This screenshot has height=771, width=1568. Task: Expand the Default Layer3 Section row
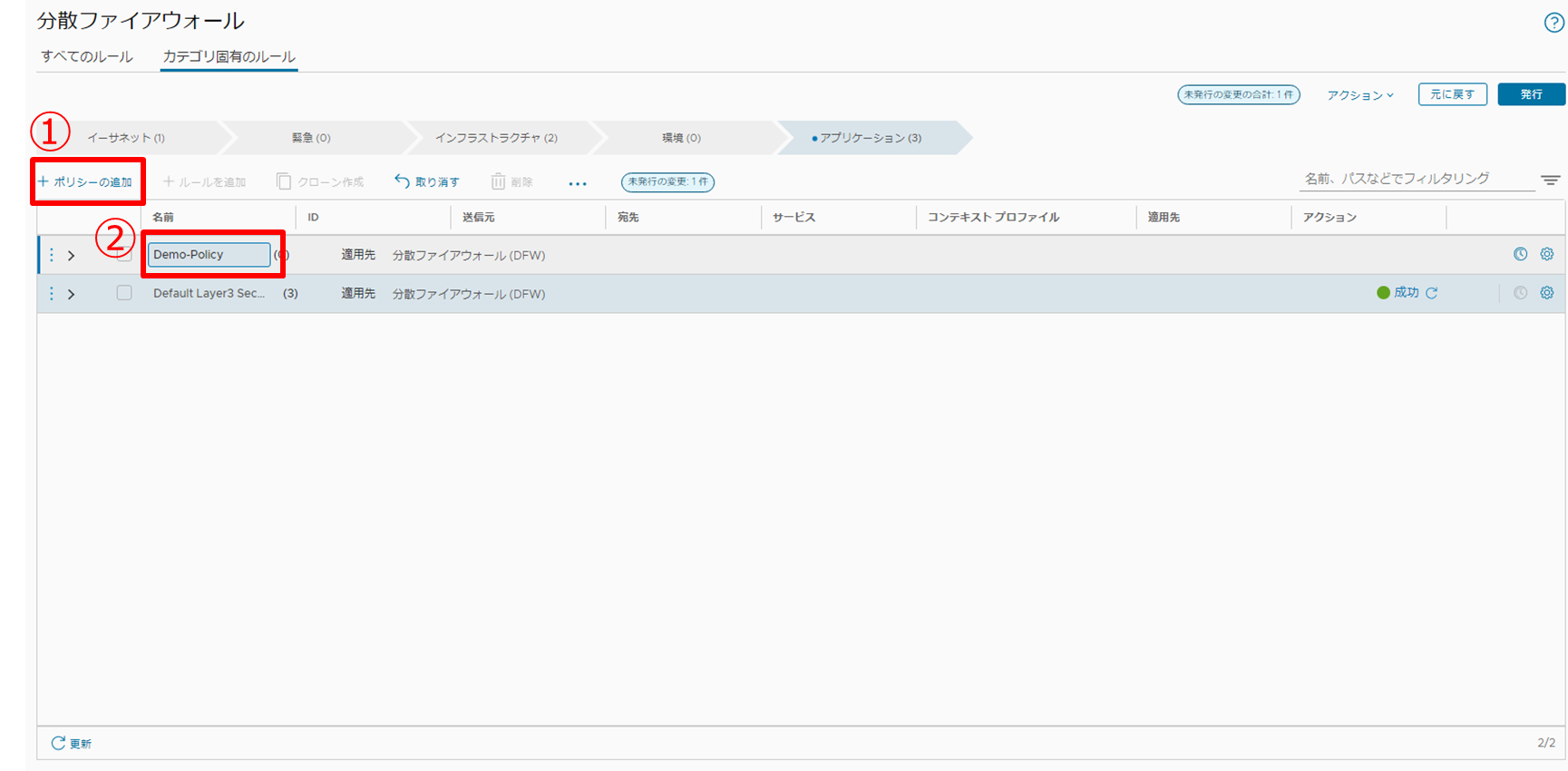pos(72,294)
